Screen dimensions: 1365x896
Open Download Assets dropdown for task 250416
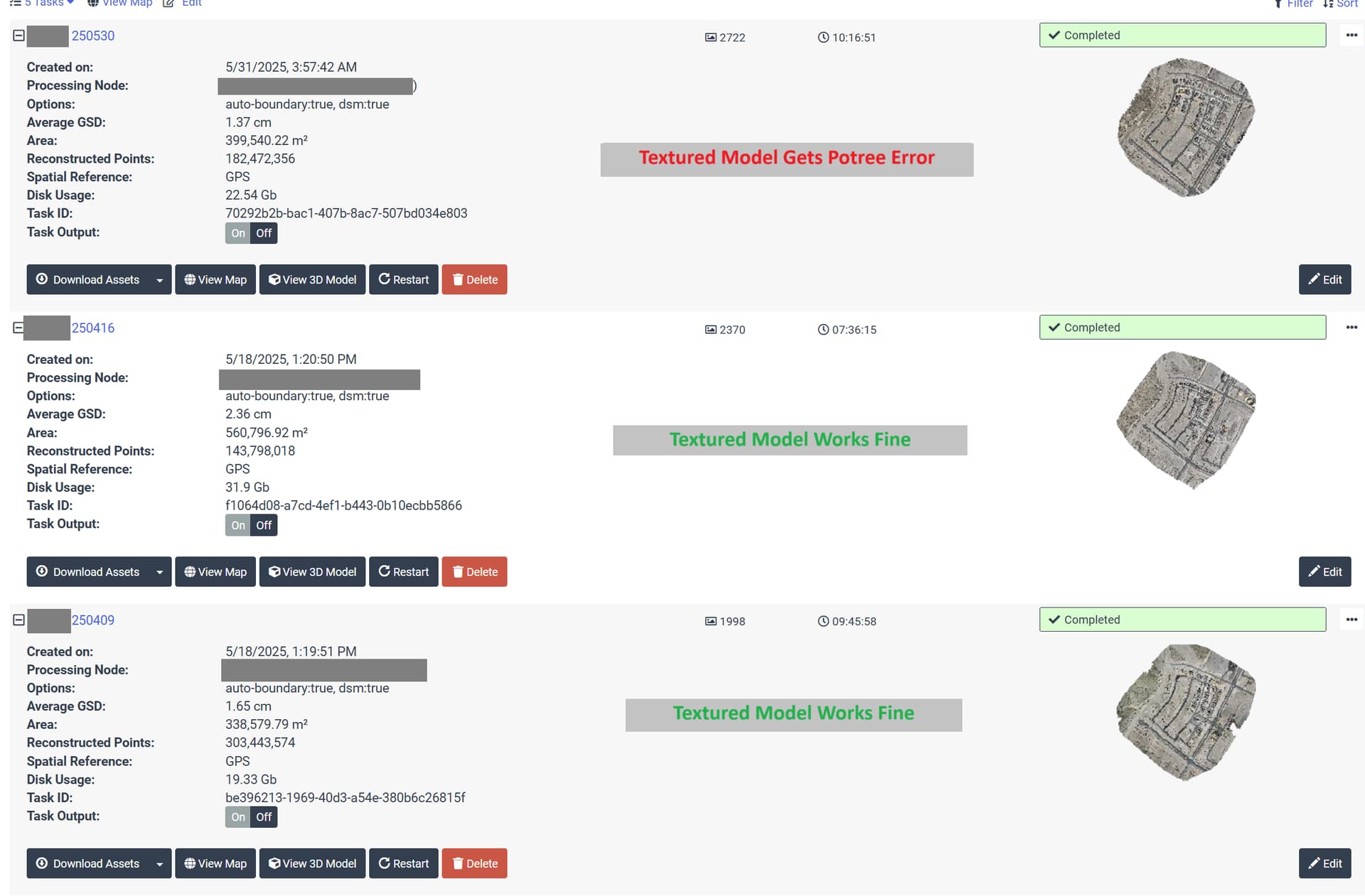159,571
